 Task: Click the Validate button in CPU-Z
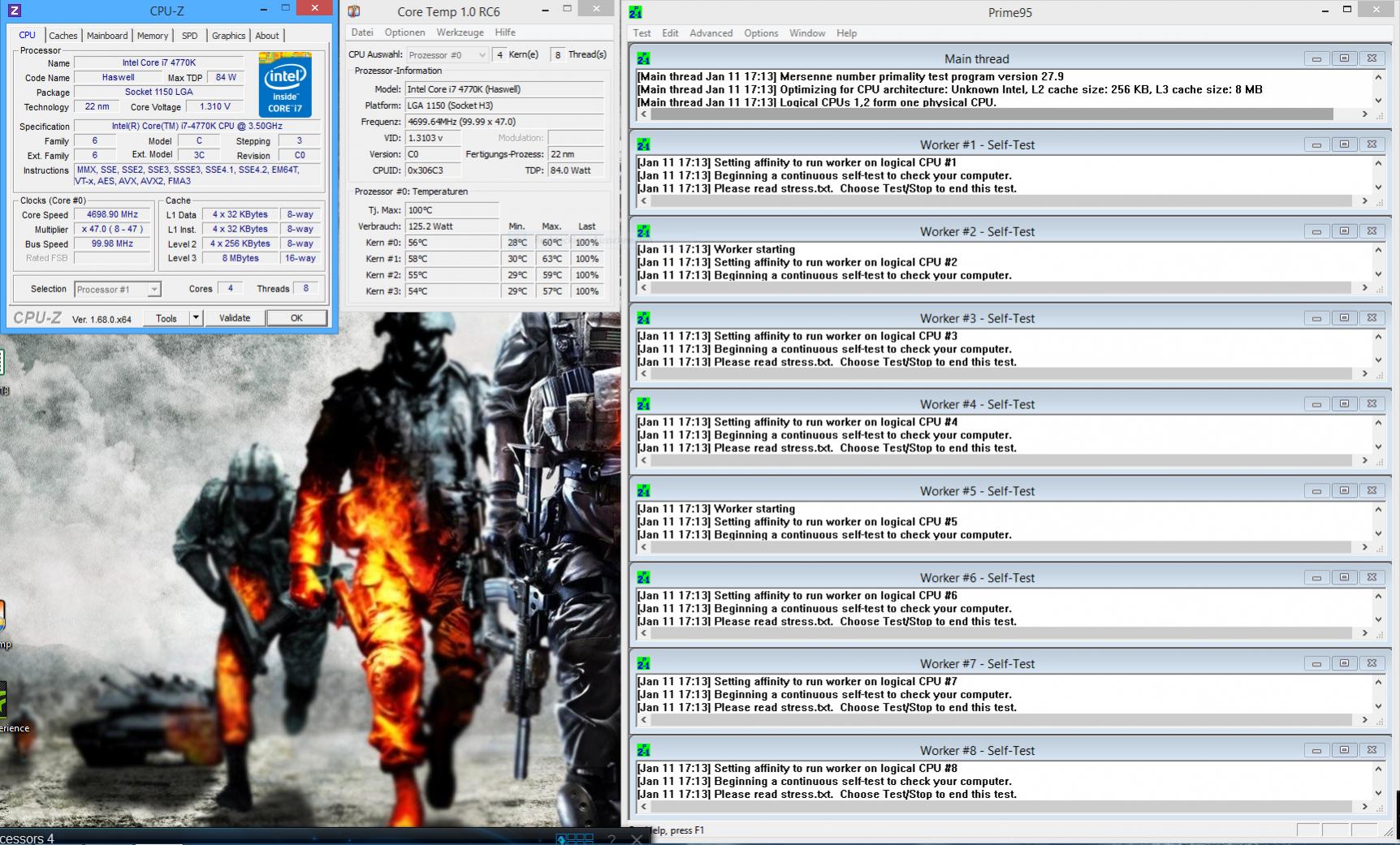235,318
